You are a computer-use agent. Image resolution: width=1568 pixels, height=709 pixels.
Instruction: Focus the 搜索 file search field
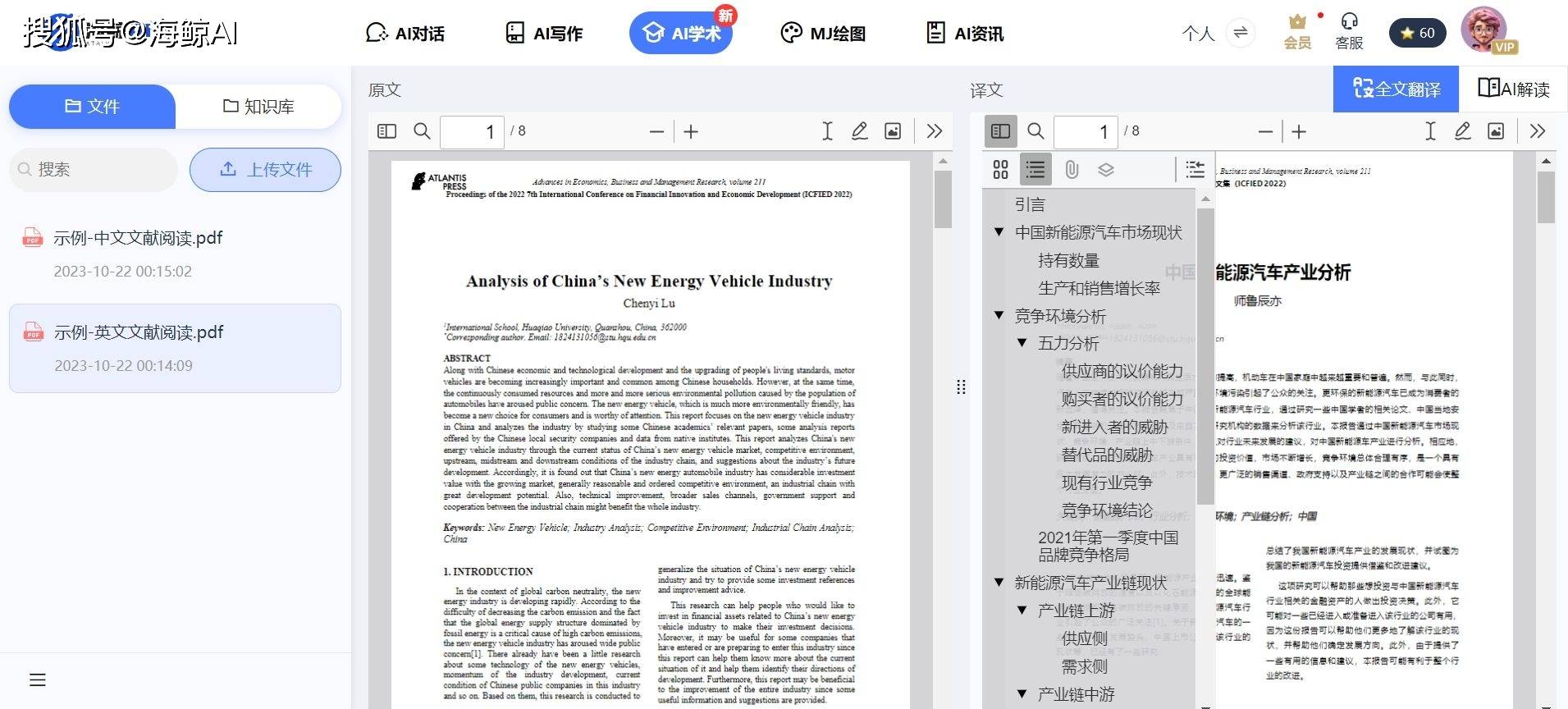pyautogui.click(x=94, y=170)
